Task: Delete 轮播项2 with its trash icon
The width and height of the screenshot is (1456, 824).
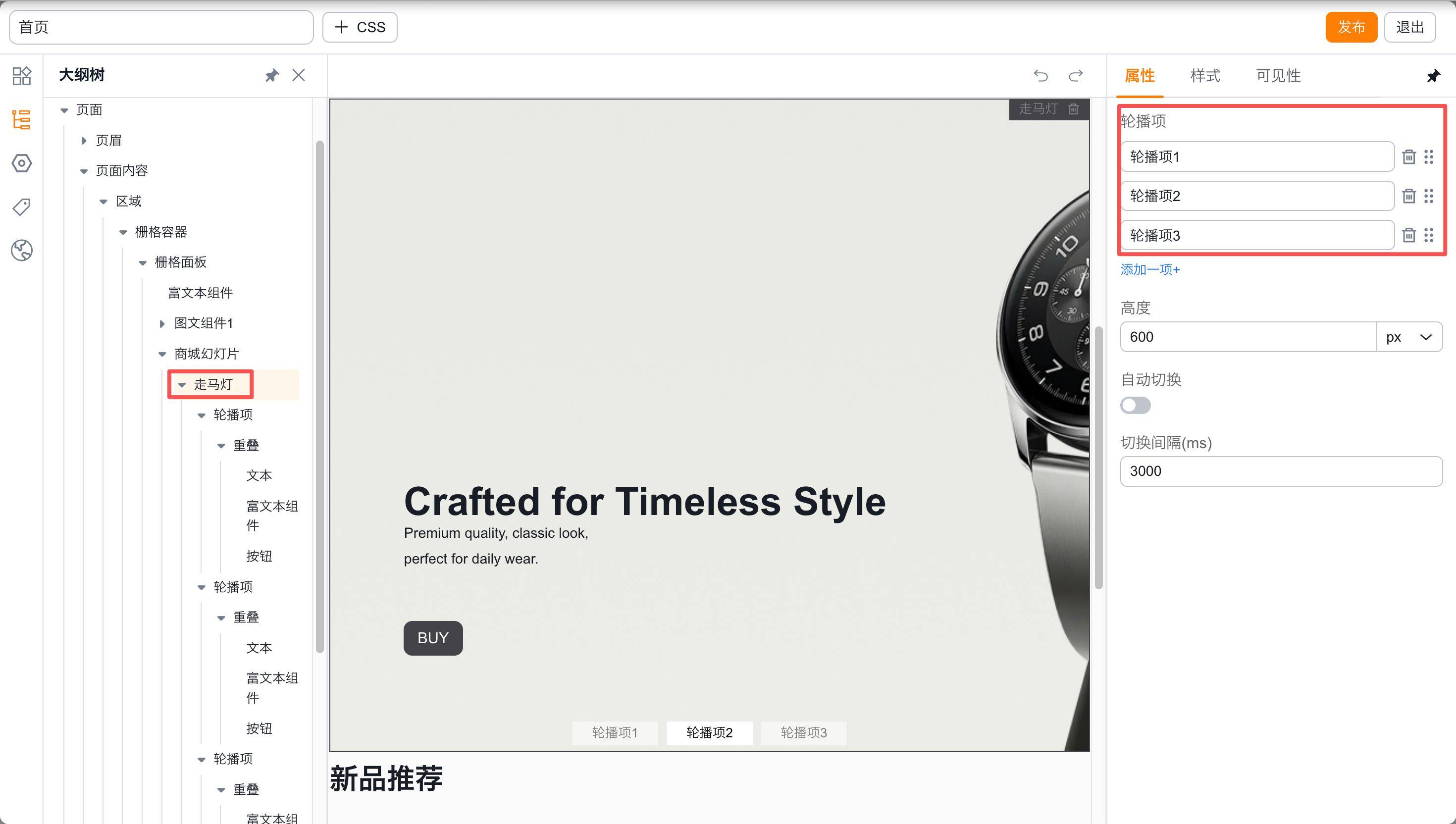Action: (1408, 196)
